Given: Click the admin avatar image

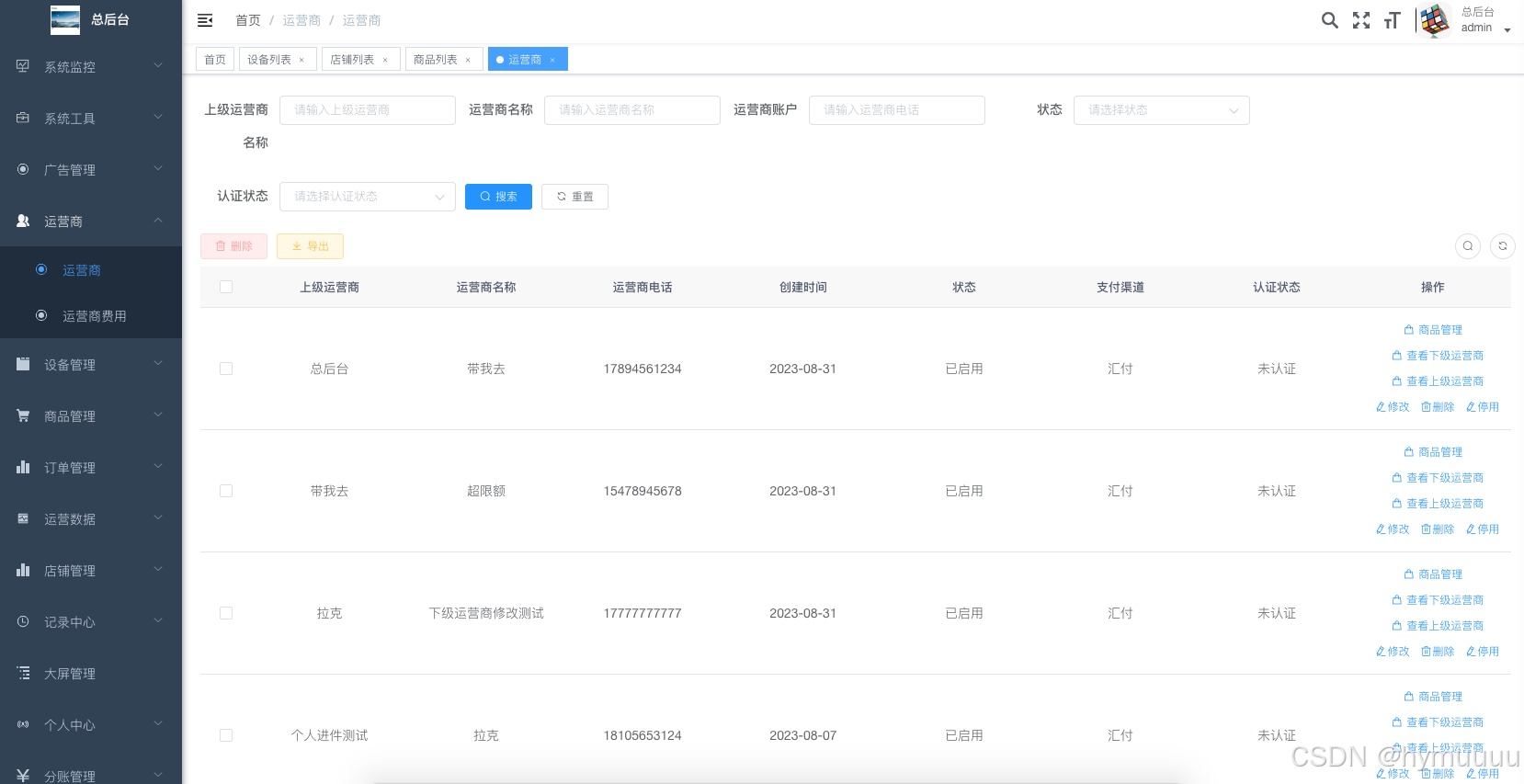Looking at the screenshot, I should [1435, 20].
